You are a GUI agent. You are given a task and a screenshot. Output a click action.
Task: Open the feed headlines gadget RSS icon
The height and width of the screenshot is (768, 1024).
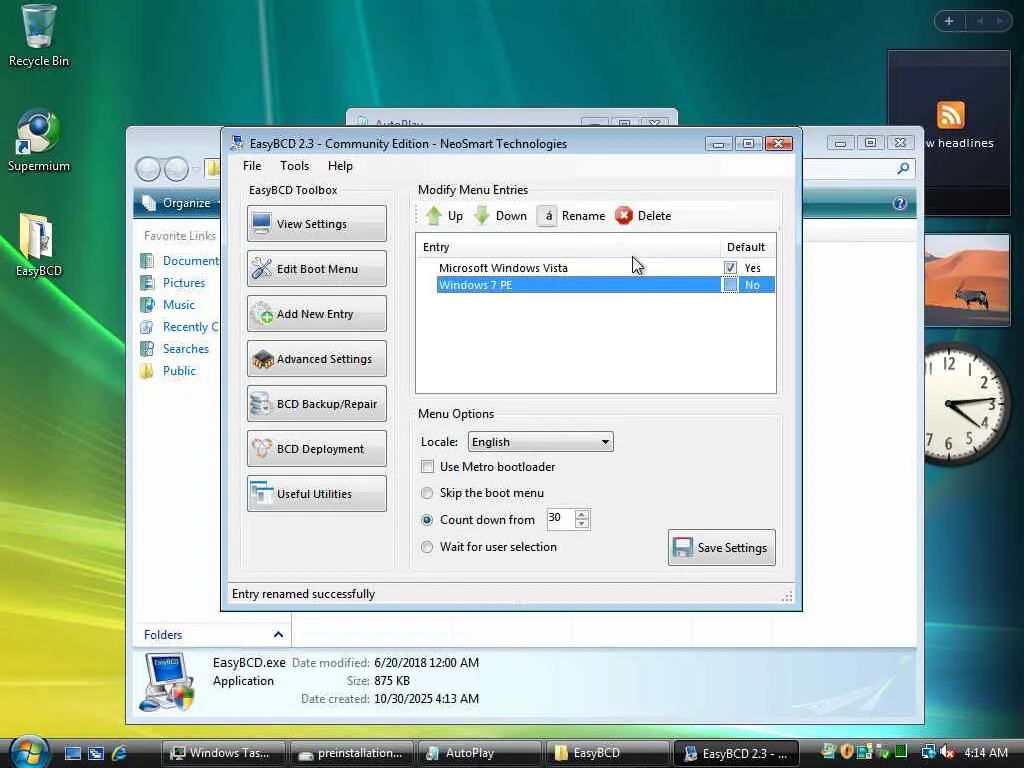pos(950,116)
